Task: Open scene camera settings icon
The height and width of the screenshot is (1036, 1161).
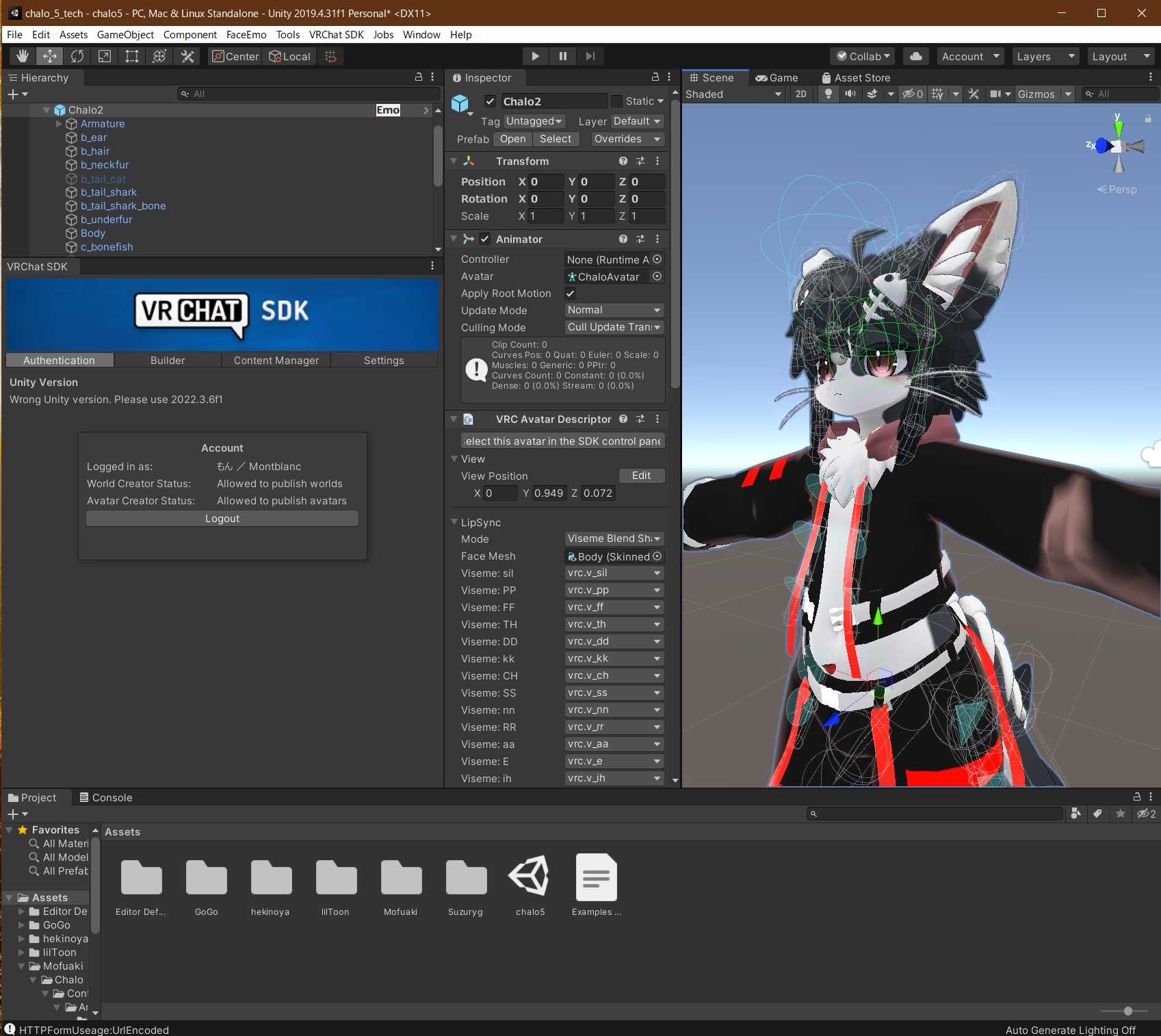Action: pyautogui.click(x=995, y=94)
